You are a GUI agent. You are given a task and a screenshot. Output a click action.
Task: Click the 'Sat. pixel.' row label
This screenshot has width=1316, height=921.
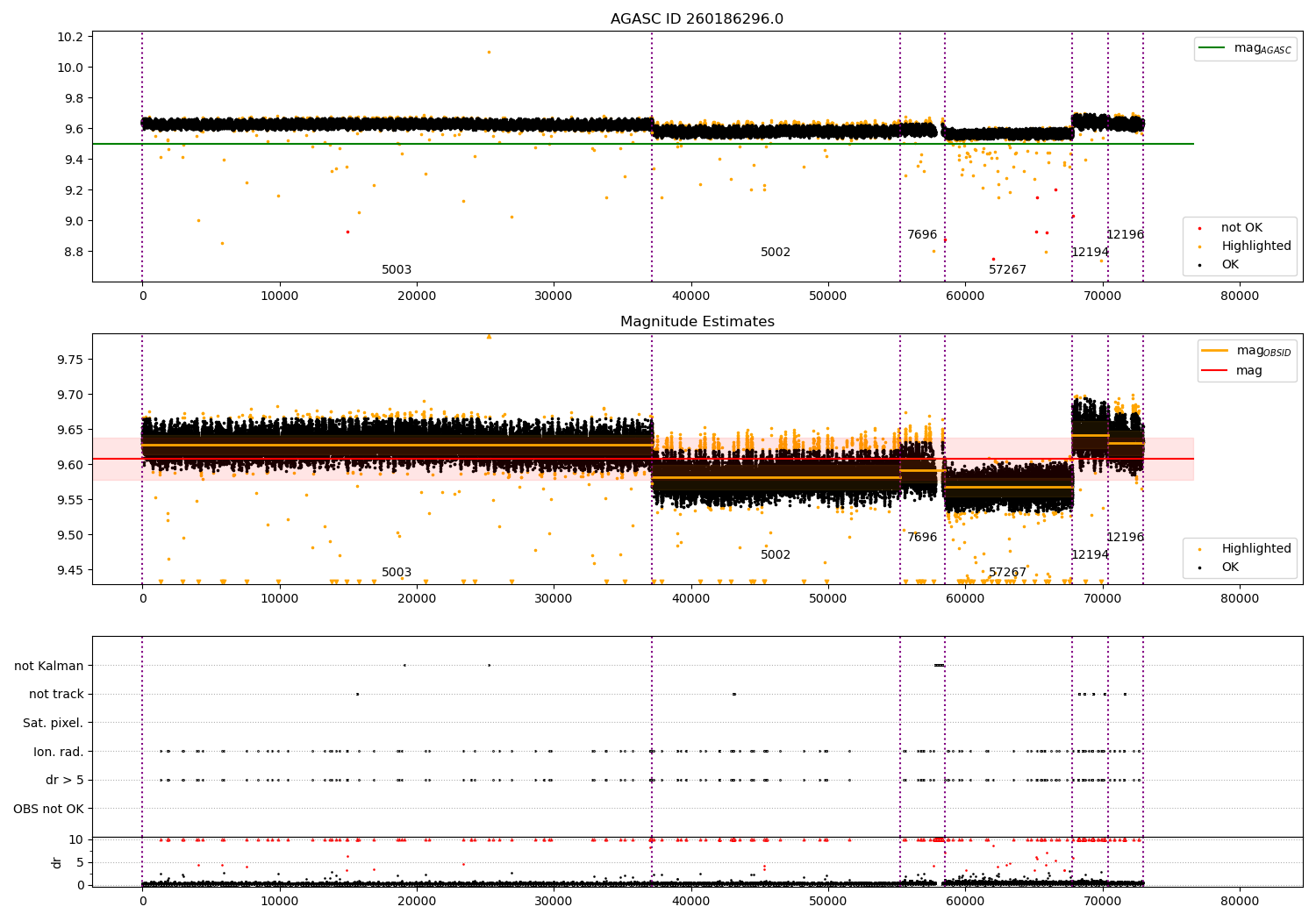(x=54, y=724)
